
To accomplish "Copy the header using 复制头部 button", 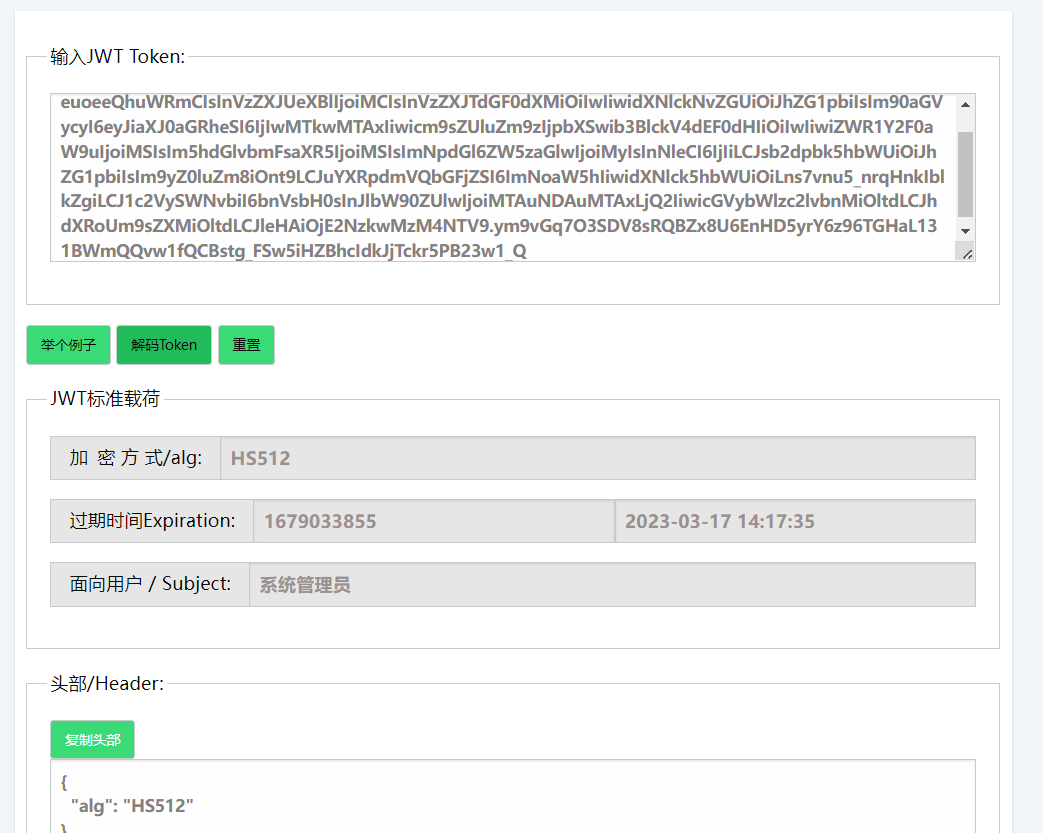I will [92, 740].
